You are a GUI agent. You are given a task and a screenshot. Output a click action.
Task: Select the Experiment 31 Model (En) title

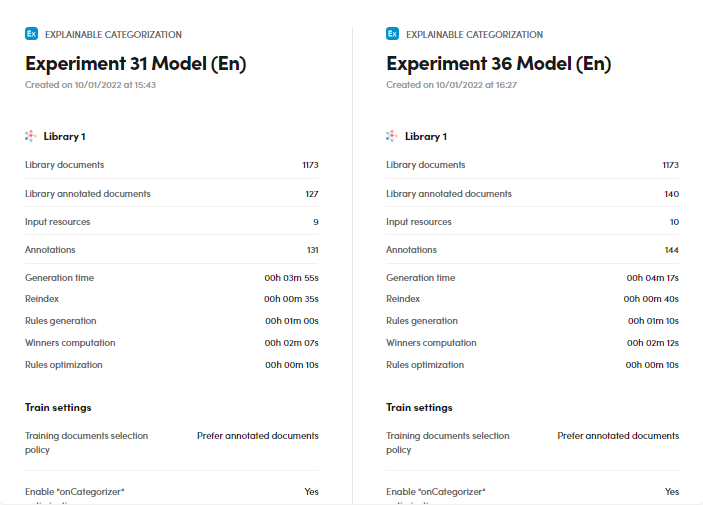pos(135,64)
